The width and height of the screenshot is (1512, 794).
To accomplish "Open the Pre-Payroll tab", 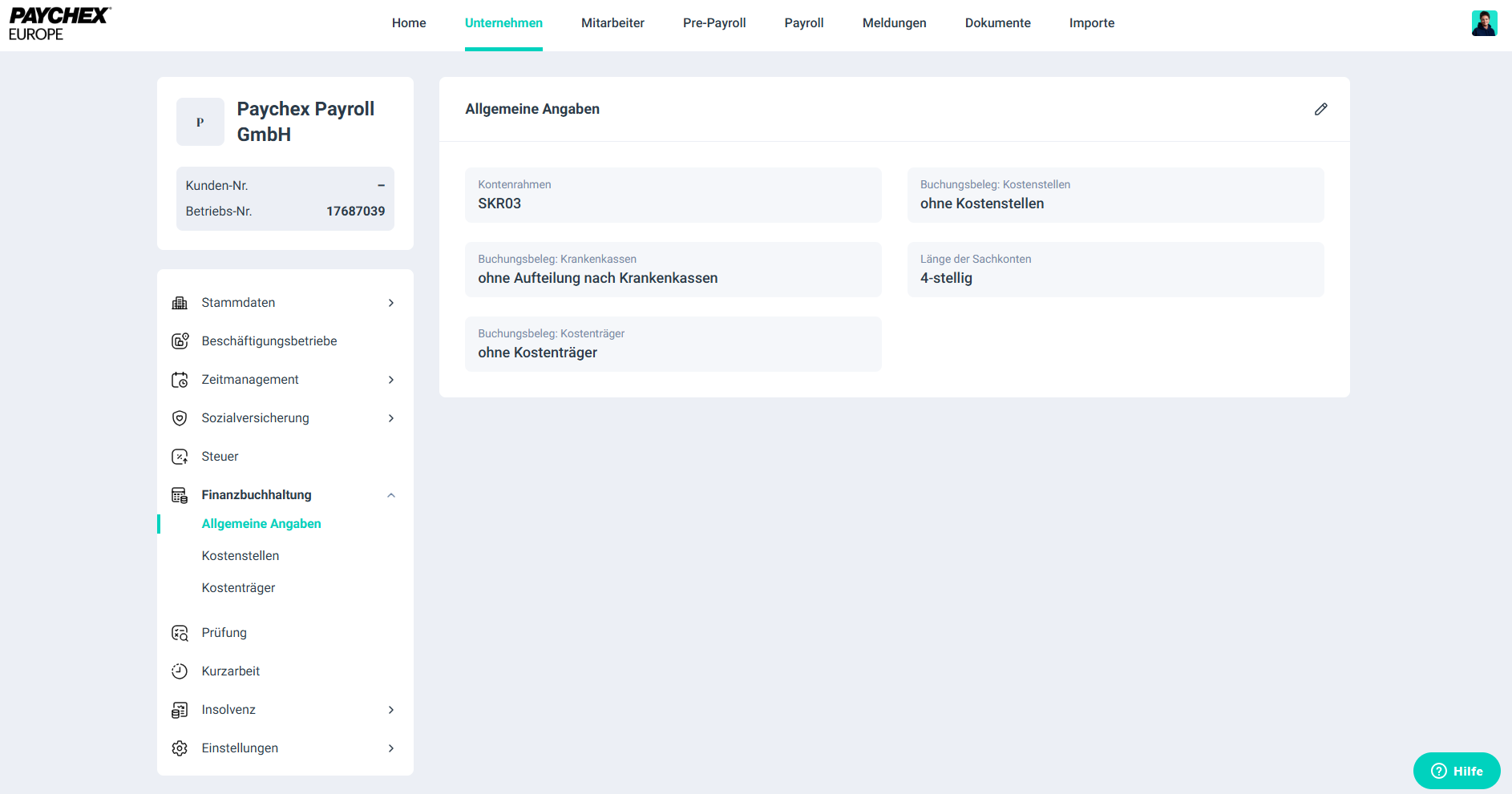I will (x=714, y=23).
